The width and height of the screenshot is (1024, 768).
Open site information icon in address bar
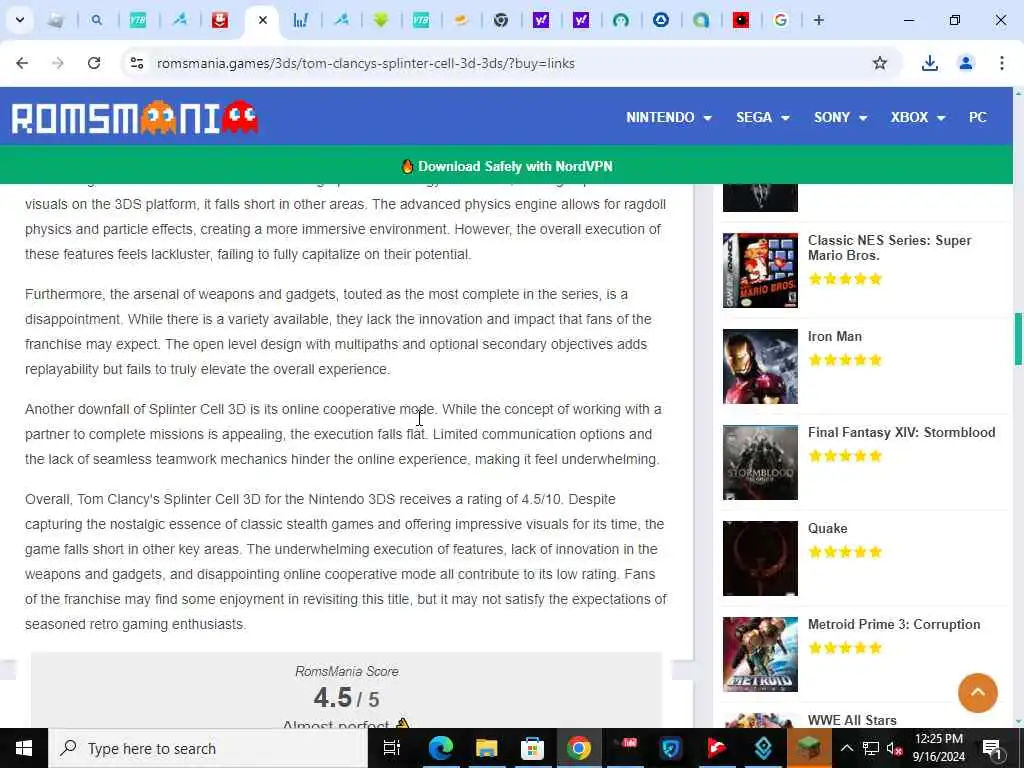tap(137, 63)
